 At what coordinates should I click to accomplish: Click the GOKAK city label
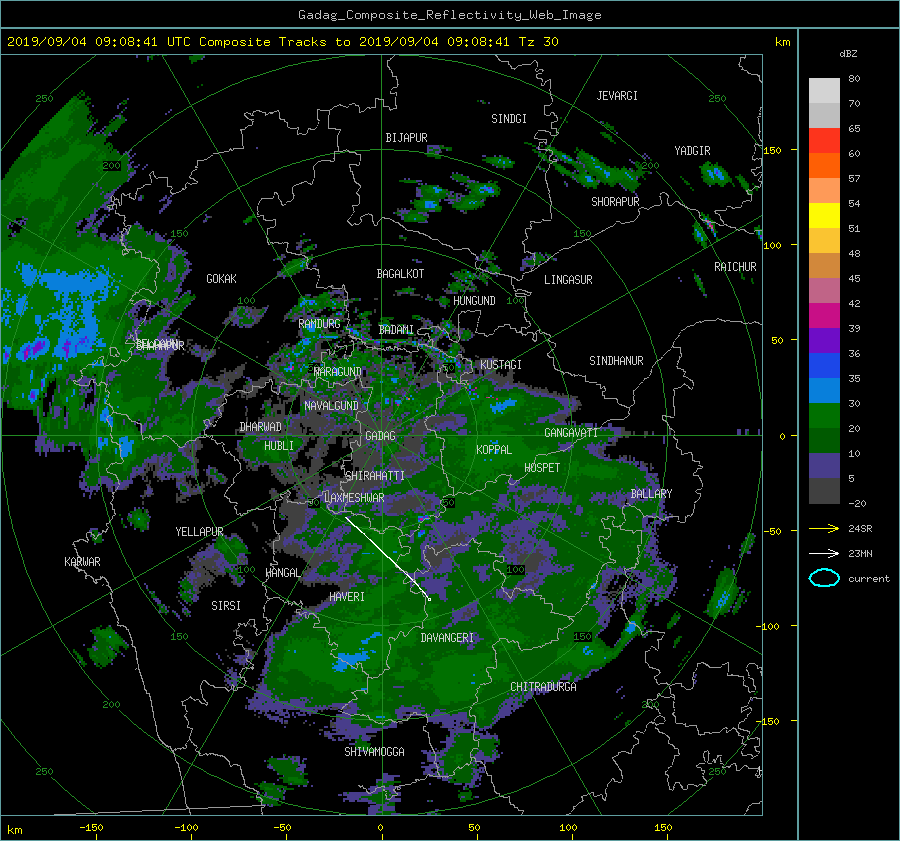click(x=221, y=279)
